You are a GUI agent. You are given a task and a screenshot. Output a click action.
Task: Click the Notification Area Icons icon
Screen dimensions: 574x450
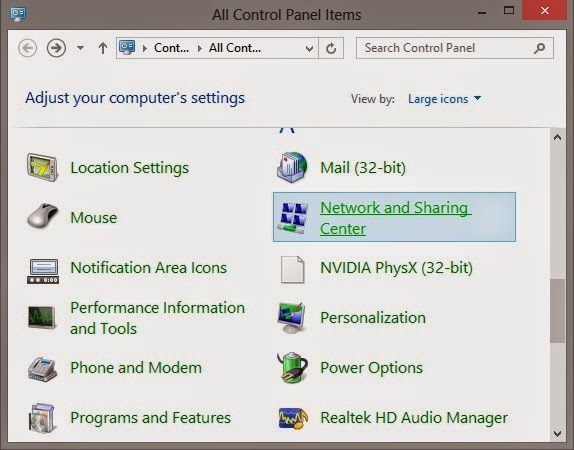(43, 271)
